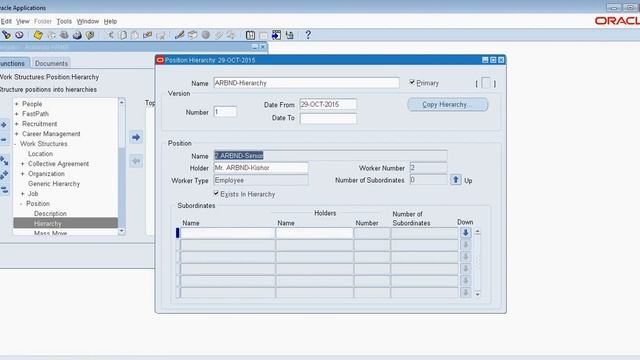
Task: Click the Copy toolbar icon
Action: pos(122,35)
